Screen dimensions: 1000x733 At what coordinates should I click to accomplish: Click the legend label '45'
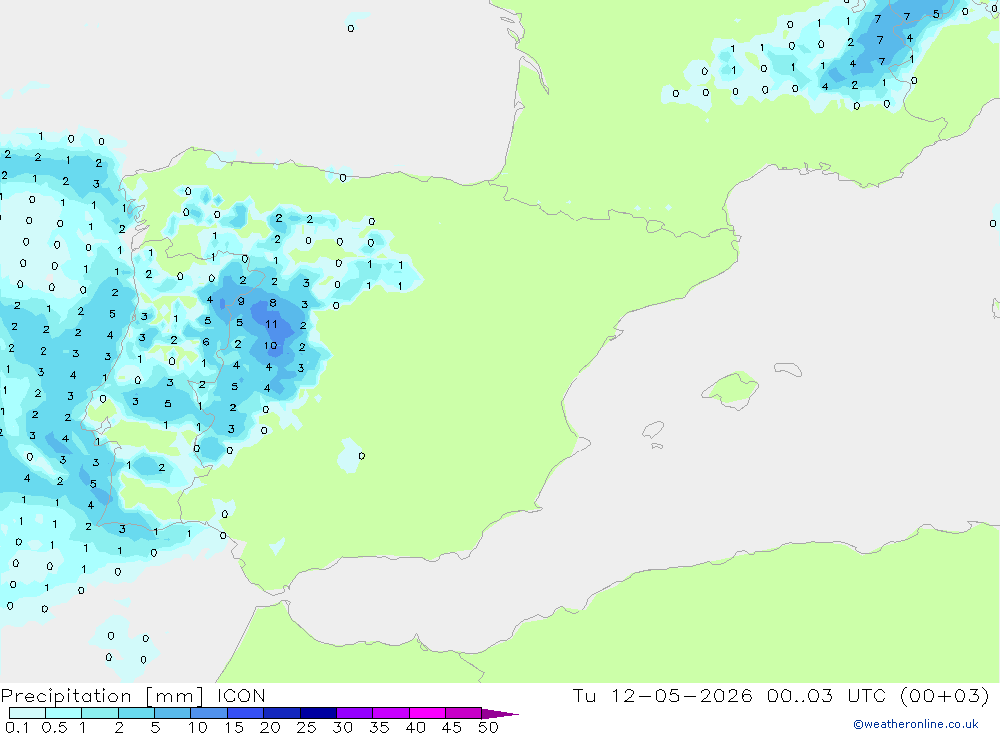pos(452,727)
